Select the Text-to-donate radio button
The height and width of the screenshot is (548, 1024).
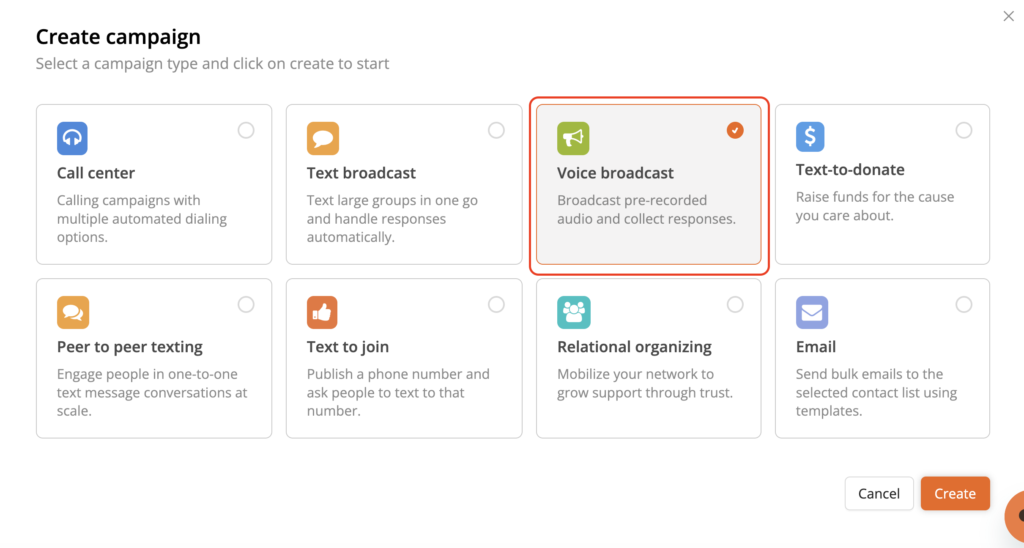tap(964, 130)
